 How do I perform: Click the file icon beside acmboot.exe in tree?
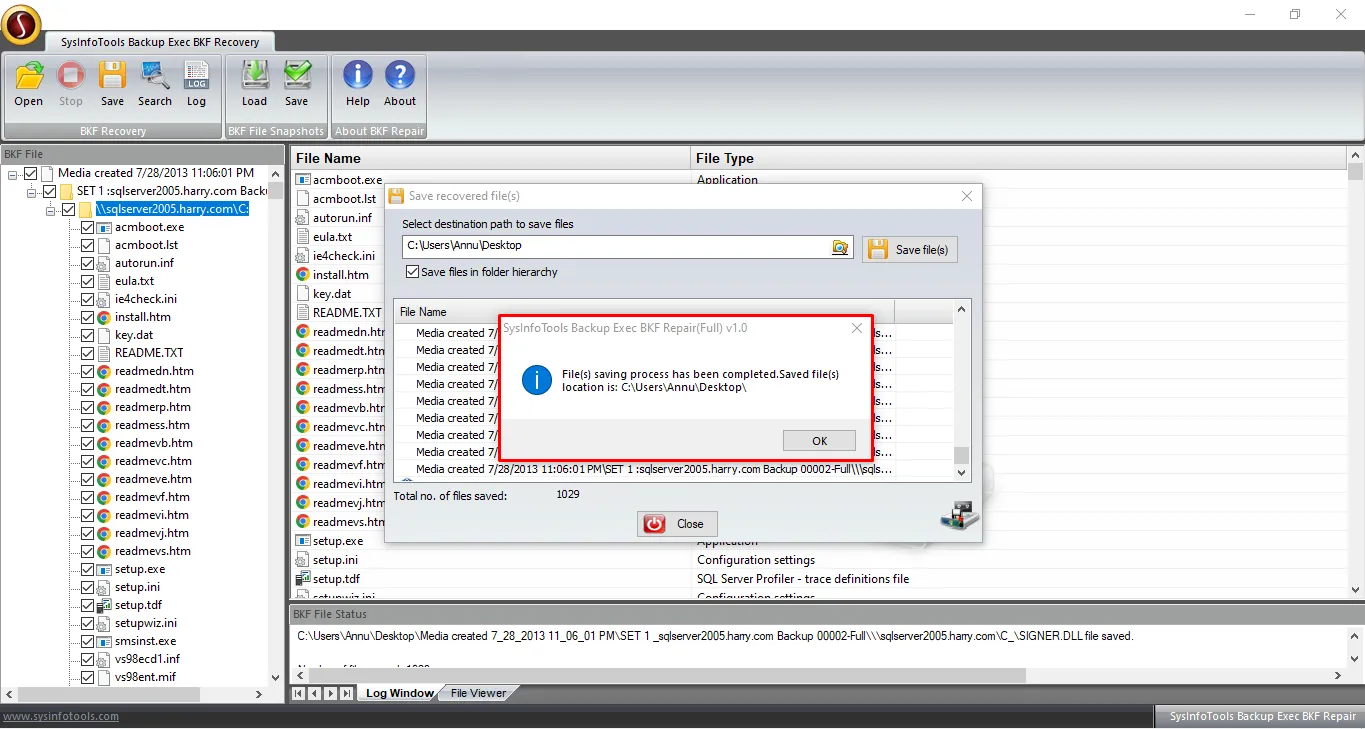click(103, 227)
